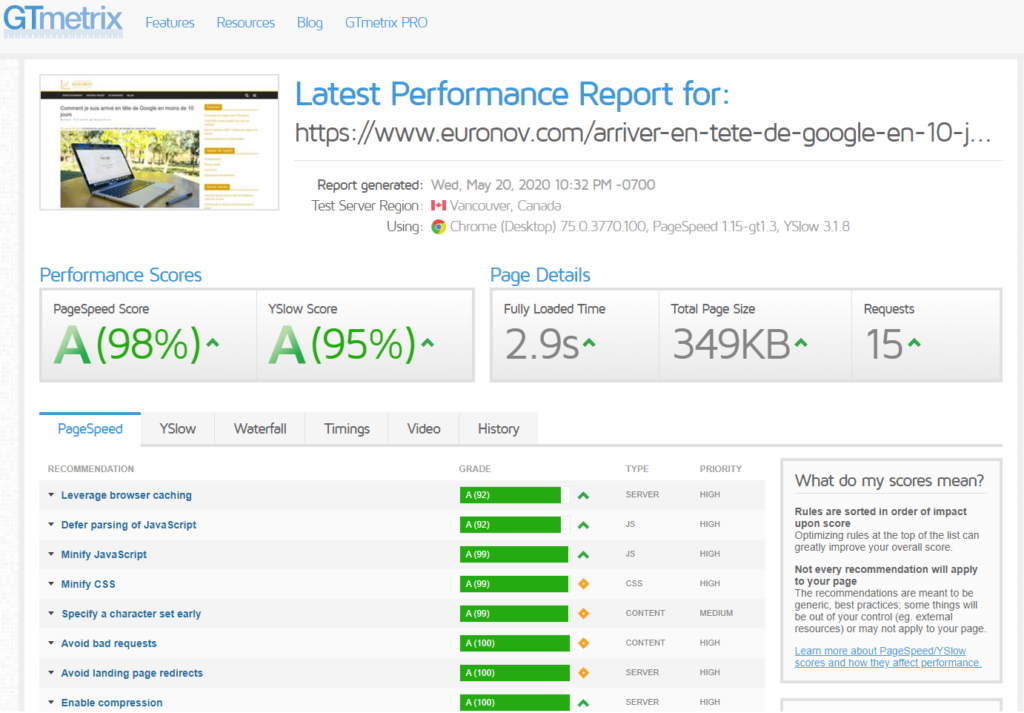The image size is (1024, 713).
Task: Open the tested page screenshot thumbnail
Action: (x=159, y=142)
